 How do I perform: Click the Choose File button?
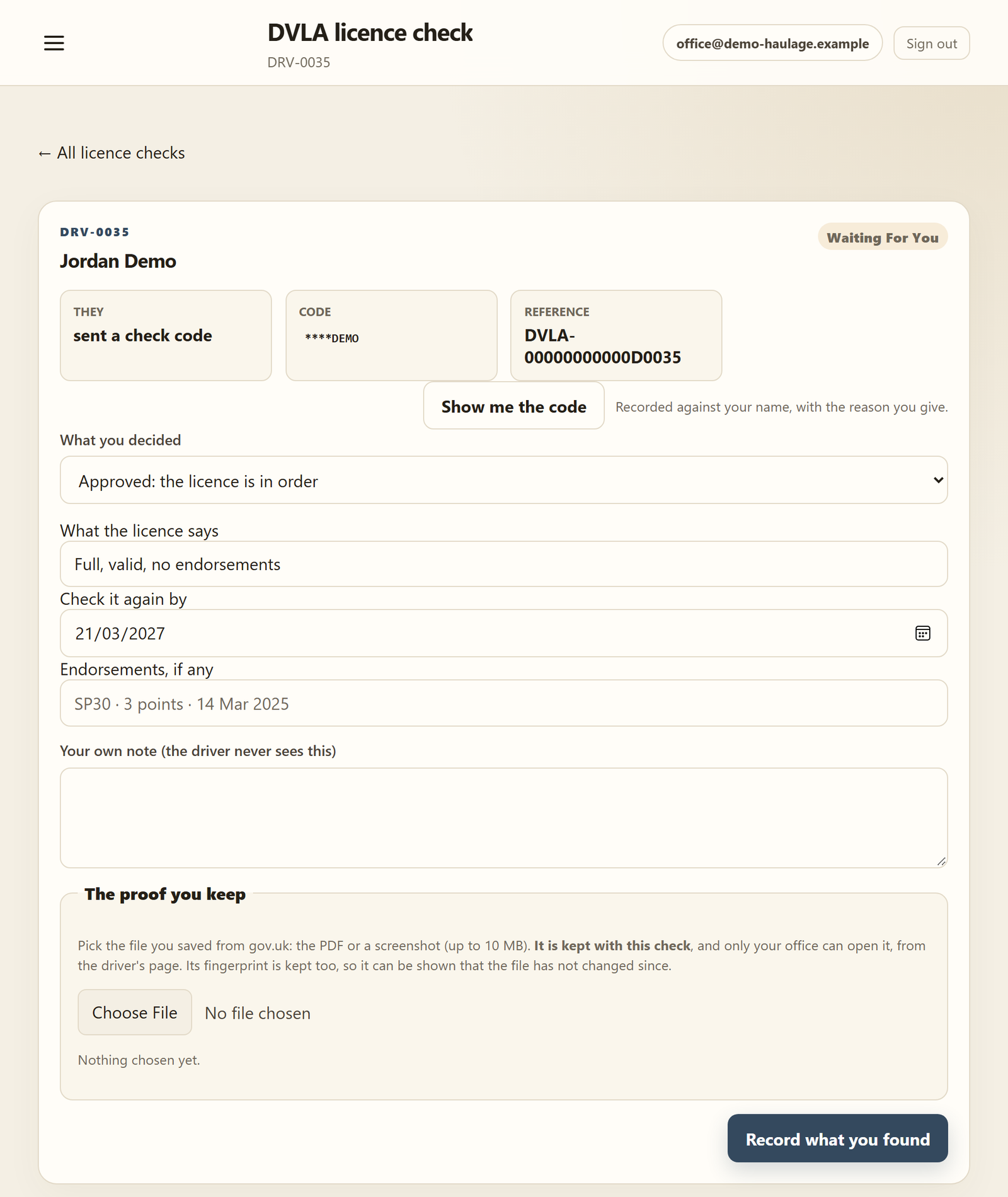135,1012
